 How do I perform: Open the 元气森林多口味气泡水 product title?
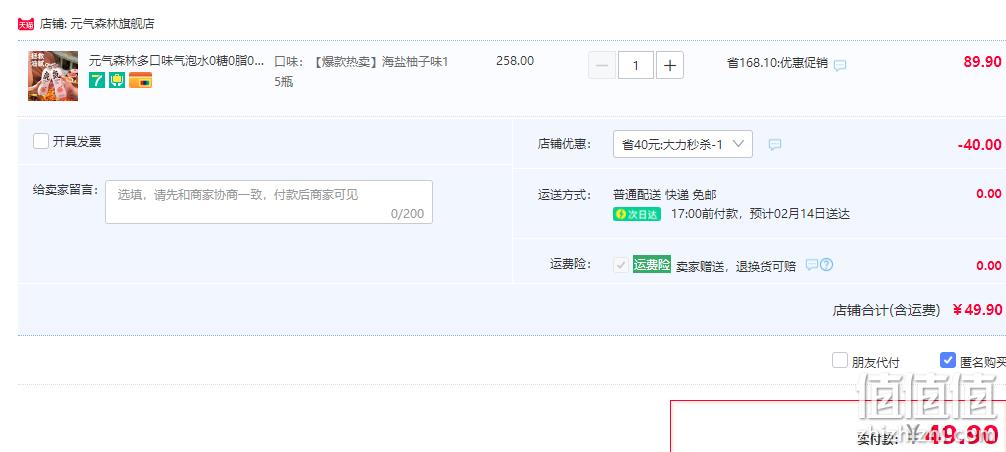pos(176,61)
